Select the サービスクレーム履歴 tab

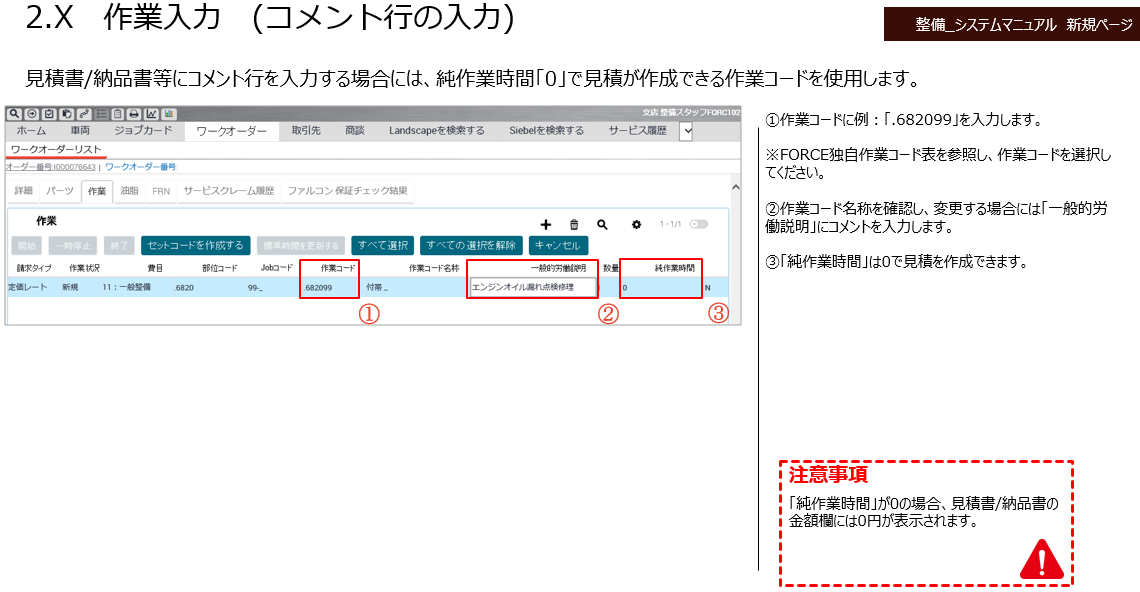(x=228, y=190)
